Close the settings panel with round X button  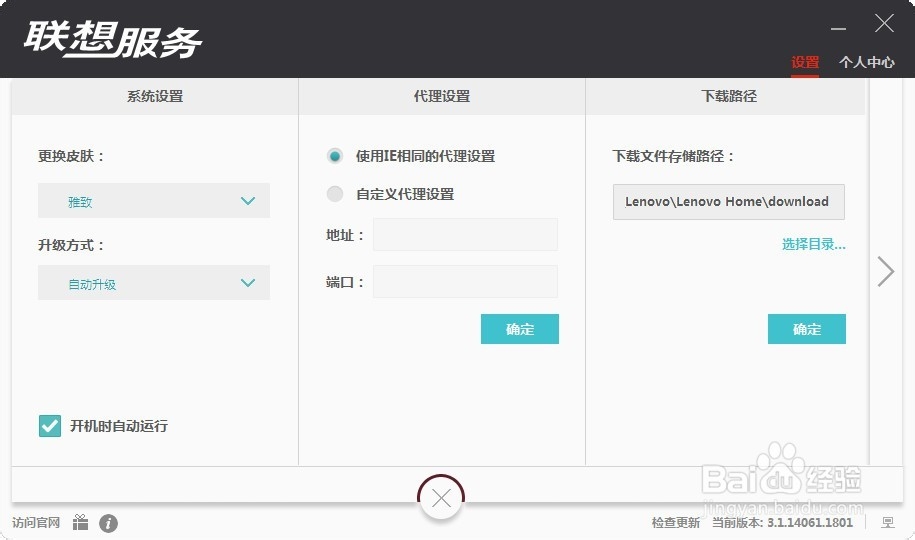point(441,499)
